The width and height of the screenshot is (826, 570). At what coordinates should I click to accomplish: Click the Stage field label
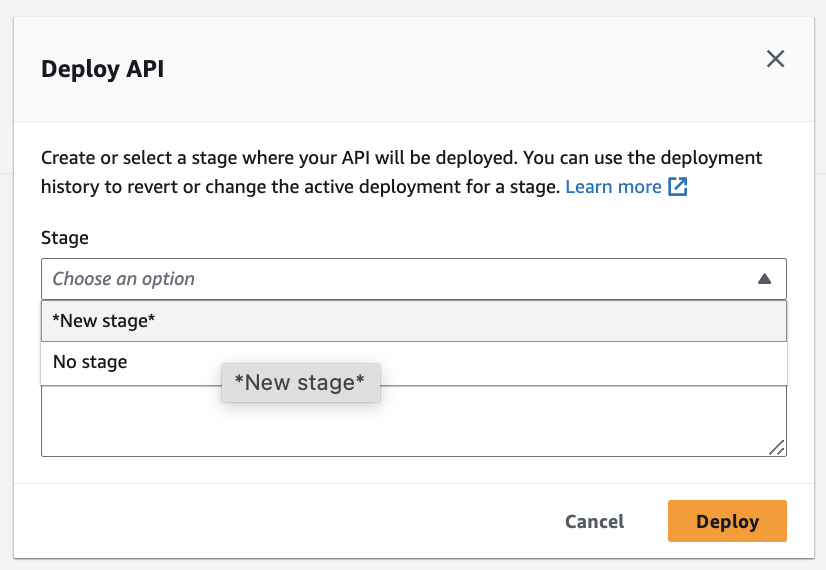point(65,238)
